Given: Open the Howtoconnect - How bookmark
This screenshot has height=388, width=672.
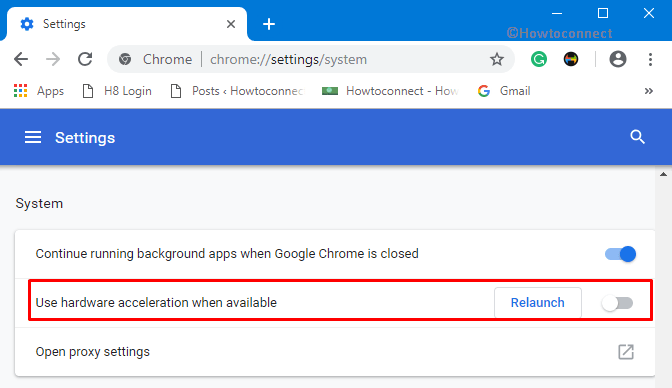Looking at the screenshot, I should click(x=390, y=91).
